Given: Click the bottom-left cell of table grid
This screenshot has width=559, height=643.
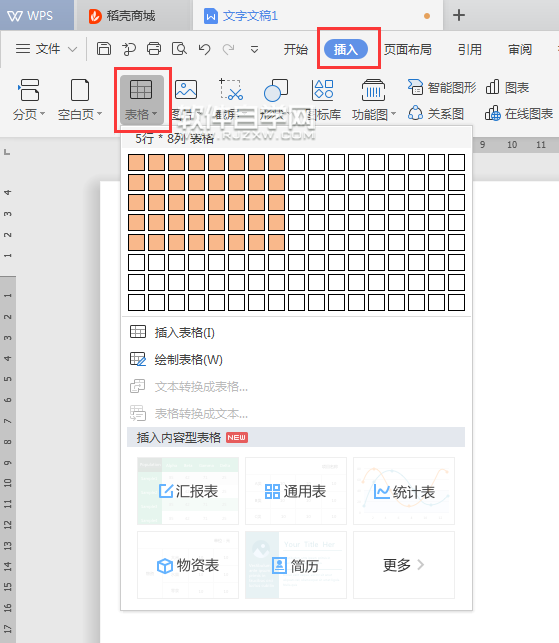Looking at the screenshot, I should (136, 303).
